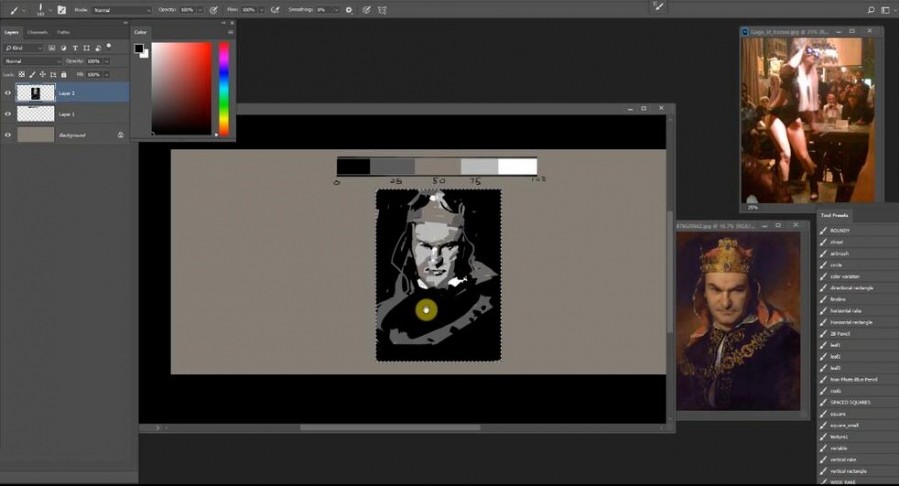Lock all padlock icon in Layers
This screenshot has height=486, width=899.
(64, 75)
